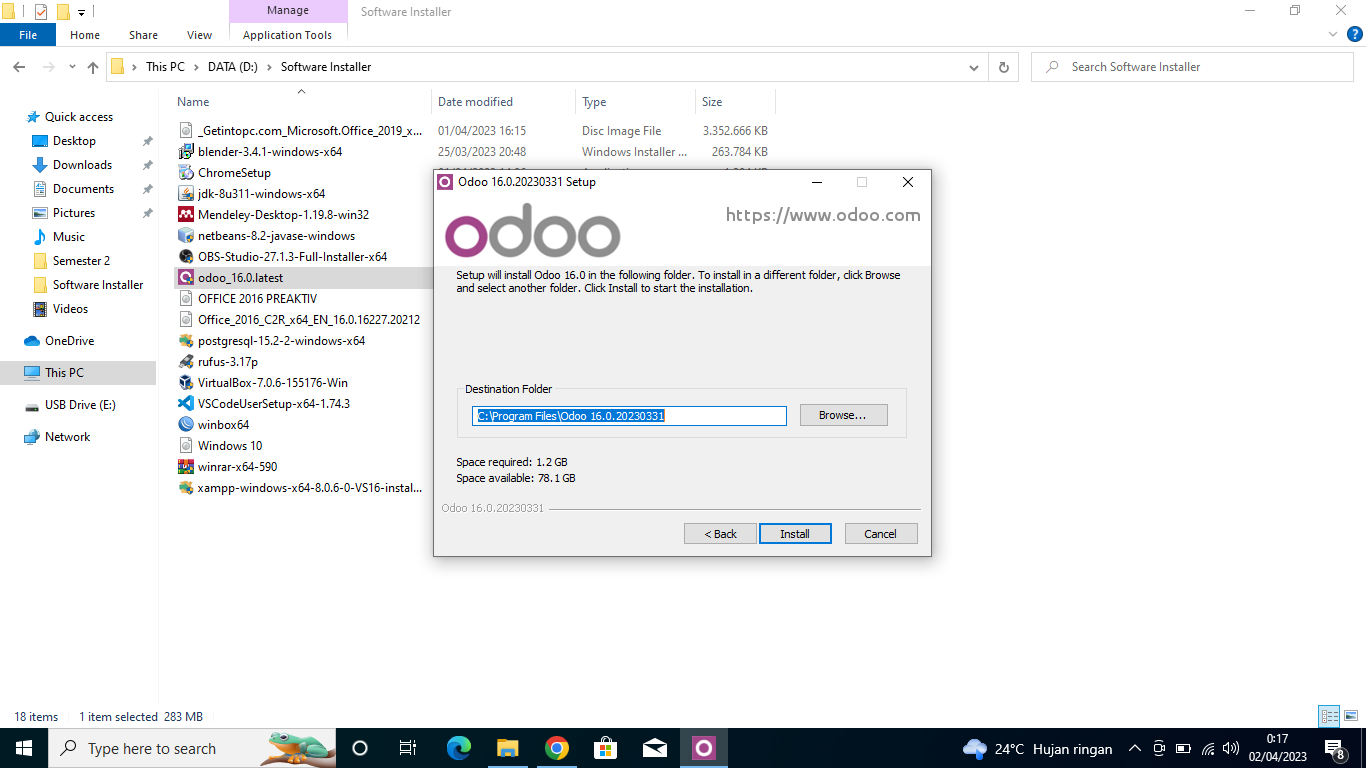The height and width of the screenshot is (768, 1366).
Task: Open the File menu in Explorer
Action: pos(28,35)
